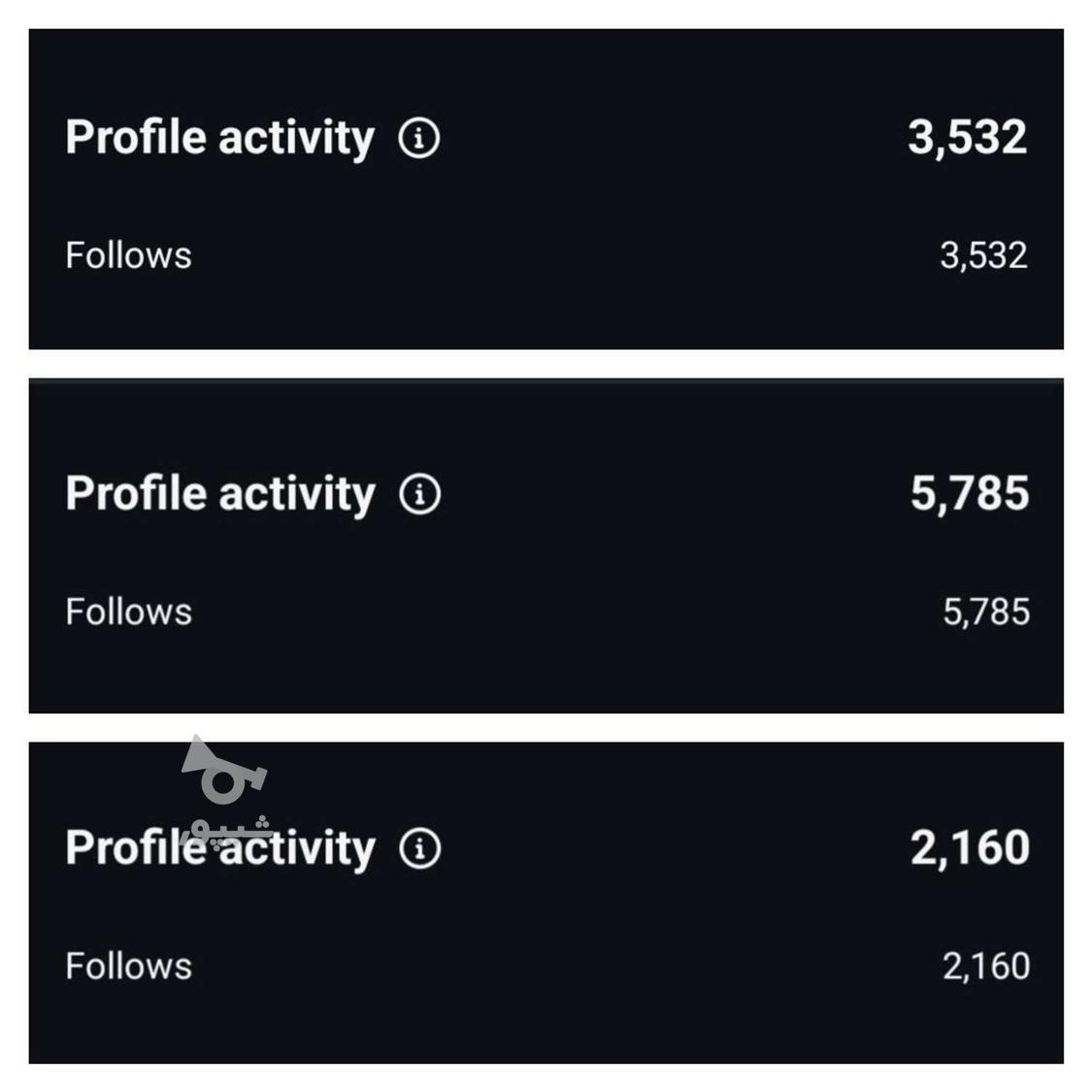
Task: Click the info icon beside the 3,532 total
Action: point(418,138)
